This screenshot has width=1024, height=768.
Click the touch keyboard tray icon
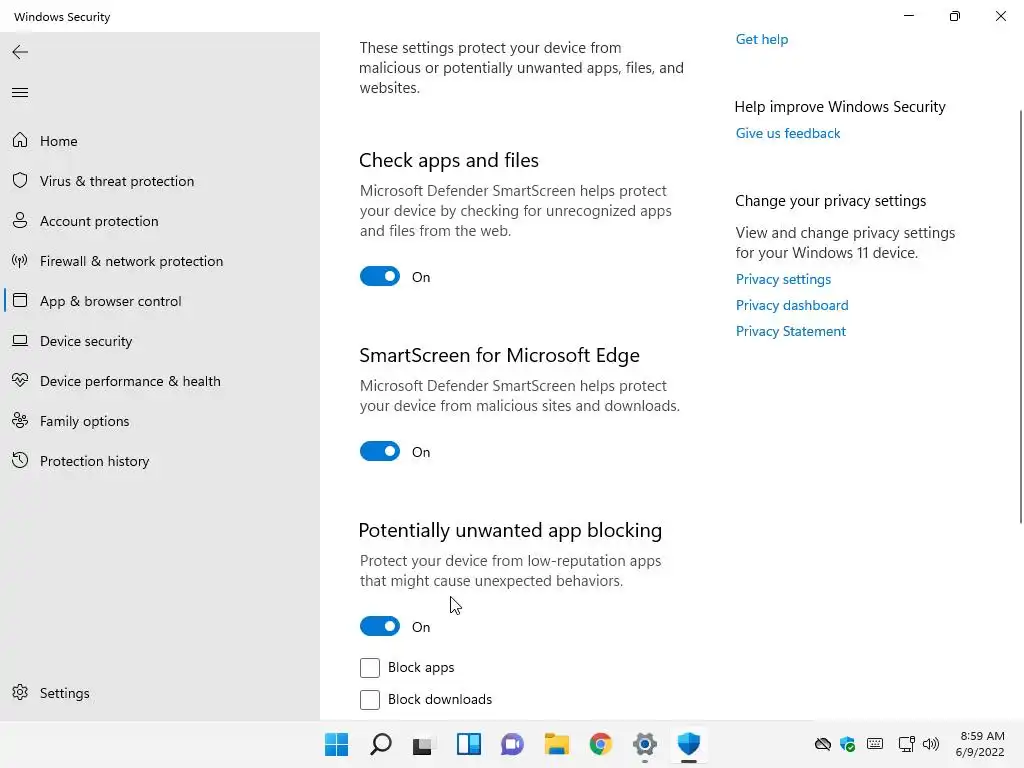tap(875, 744)
